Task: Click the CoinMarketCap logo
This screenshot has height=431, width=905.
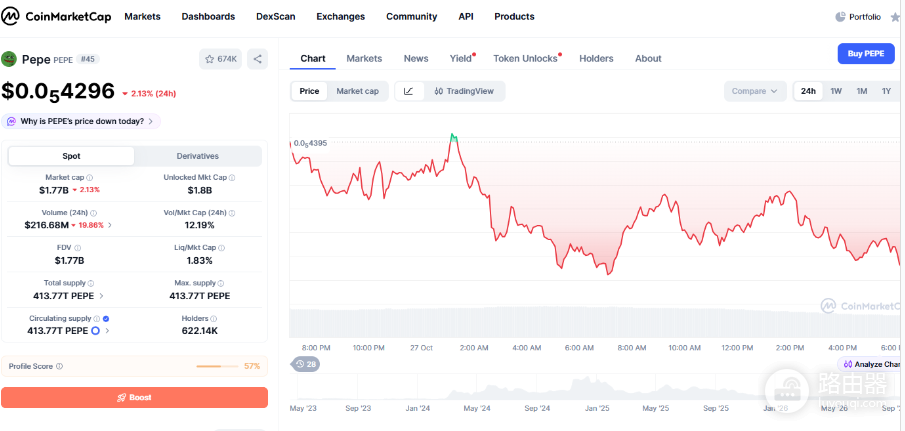Action: (x=56, y=17)
